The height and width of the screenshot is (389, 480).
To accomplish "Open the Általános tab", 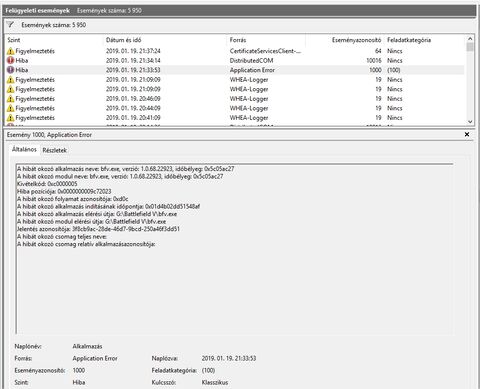I will [x=24, y=149].
